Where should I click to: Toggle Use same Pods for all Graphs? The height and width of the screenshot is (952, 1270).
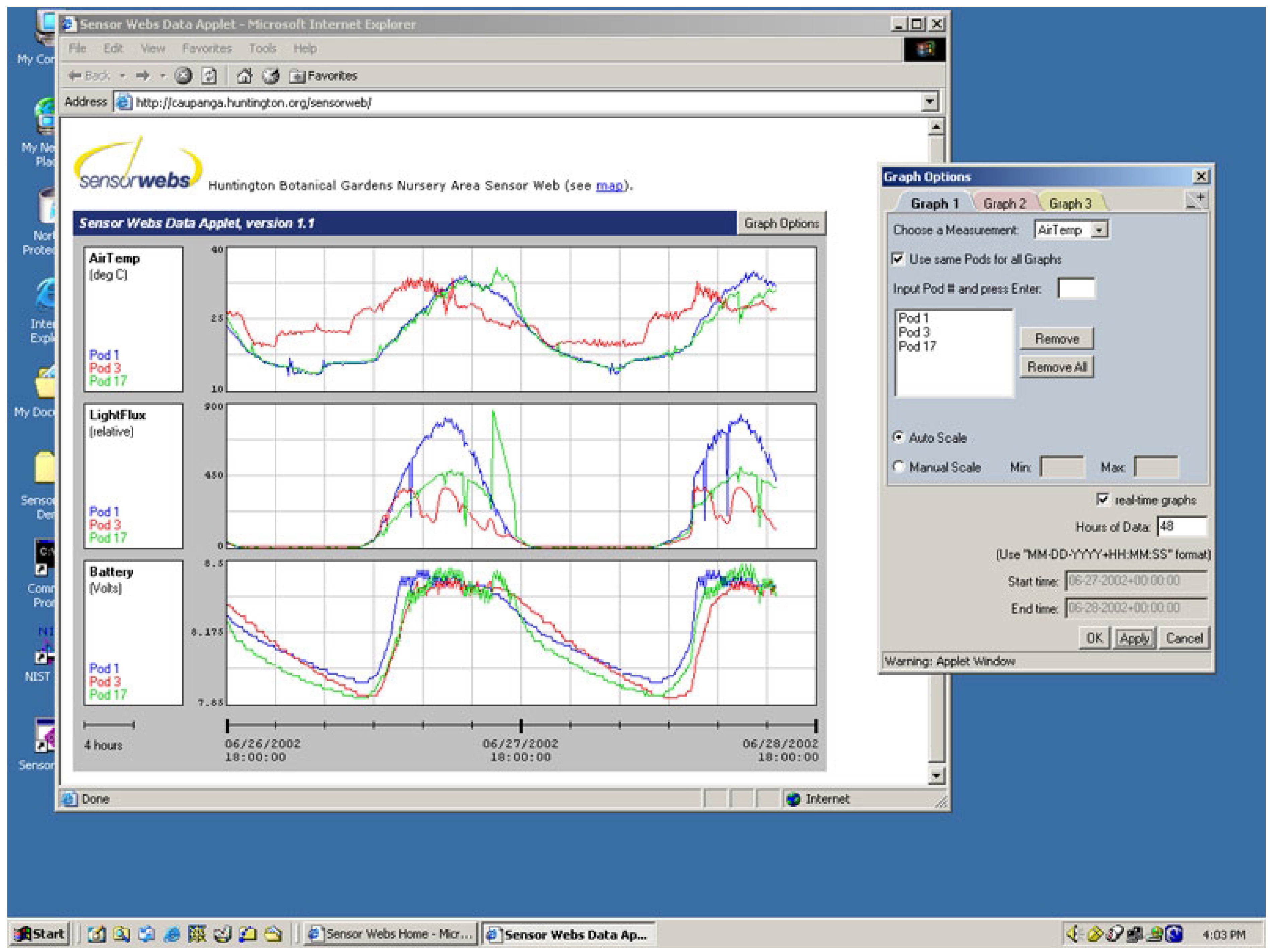pyautogui.click(x=898, y=259)
